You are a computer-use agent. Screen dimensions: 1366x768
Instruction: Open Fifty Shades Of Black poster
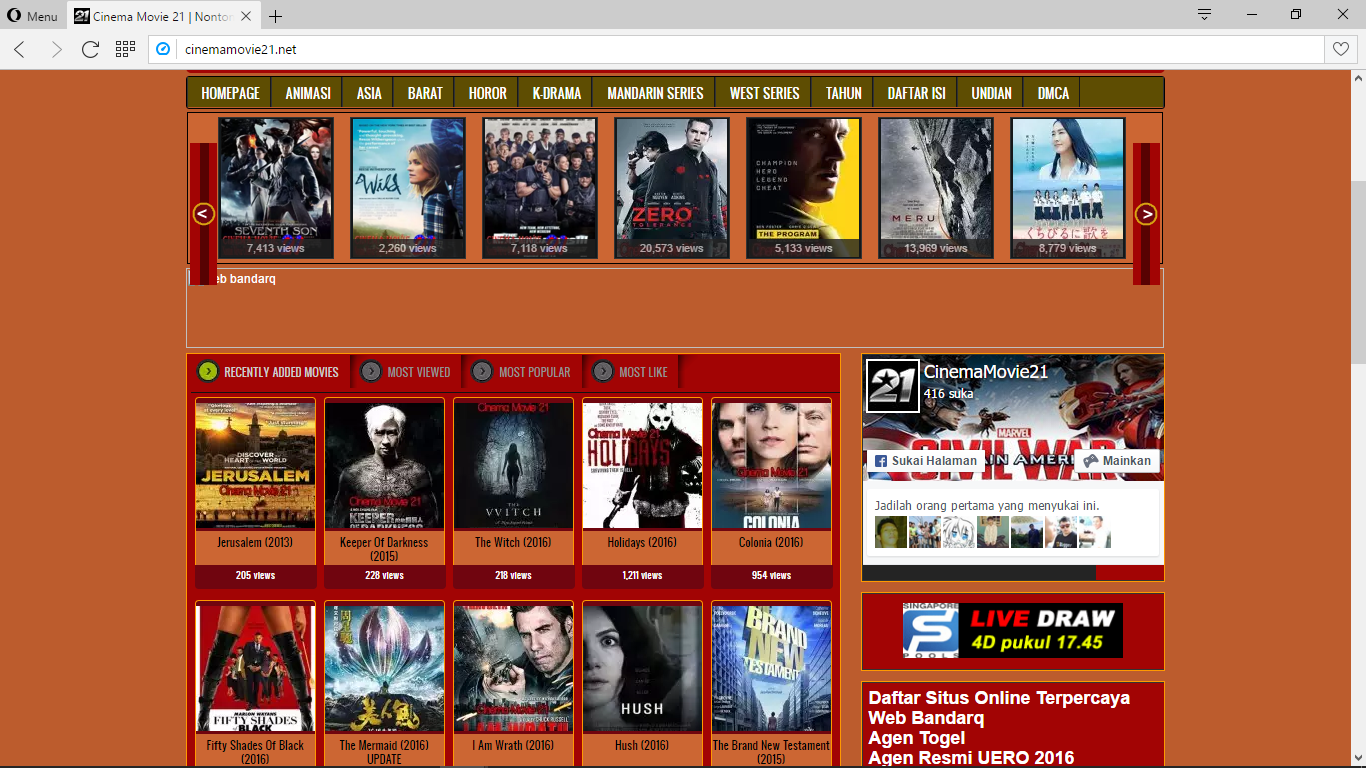point(255,668)
